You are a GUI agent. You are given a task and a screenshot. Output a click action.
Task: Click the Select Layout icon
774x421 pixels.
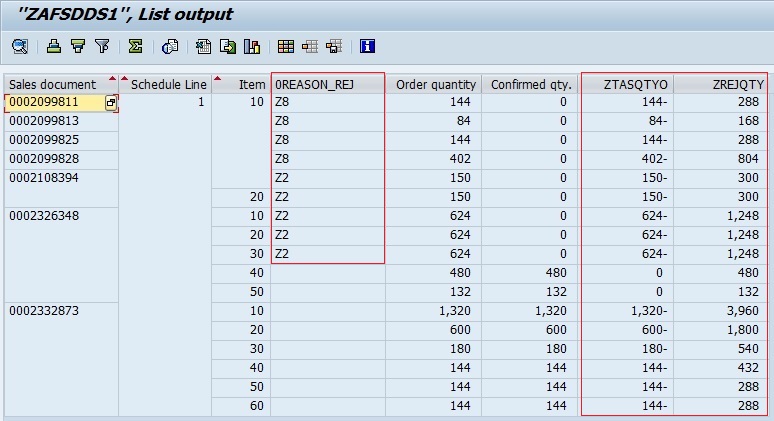click(x=309, y=46)
